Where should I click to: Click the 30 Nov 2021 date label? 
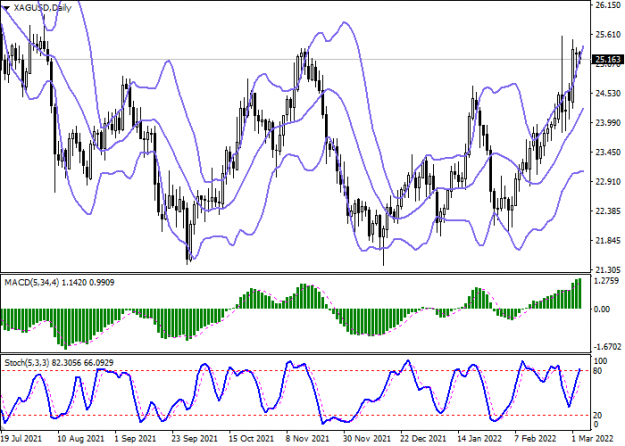pos(367,439)
